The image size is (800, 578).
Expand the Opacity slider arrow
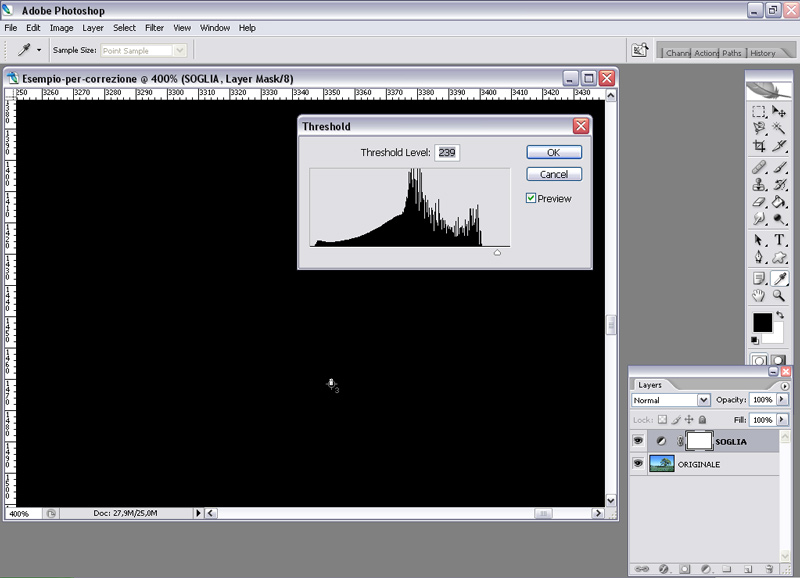[781, 400]
